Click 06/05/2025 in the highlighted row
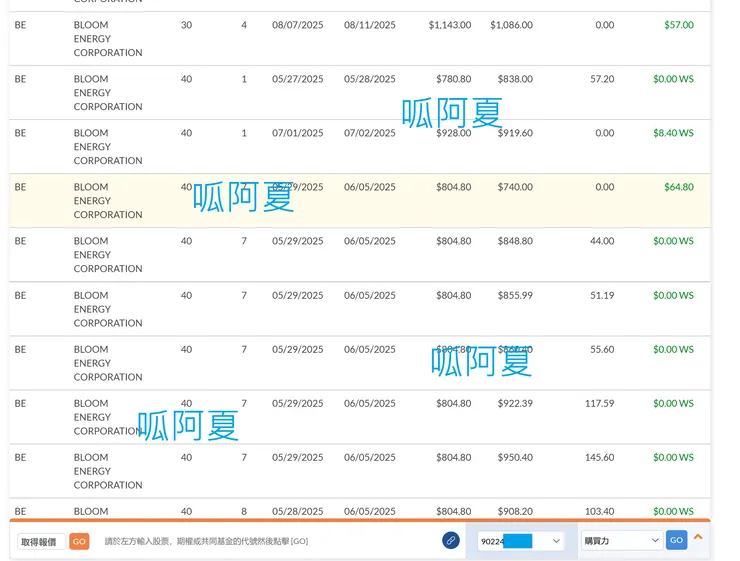The width and height of the screenshot is (740, 561). click(370, 187)
